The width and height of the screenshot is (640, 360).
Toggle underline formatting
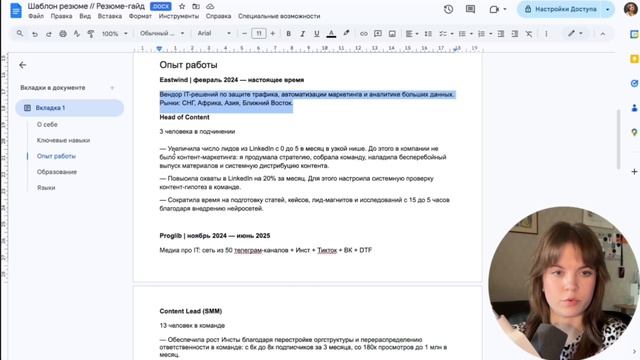(316, 33)
